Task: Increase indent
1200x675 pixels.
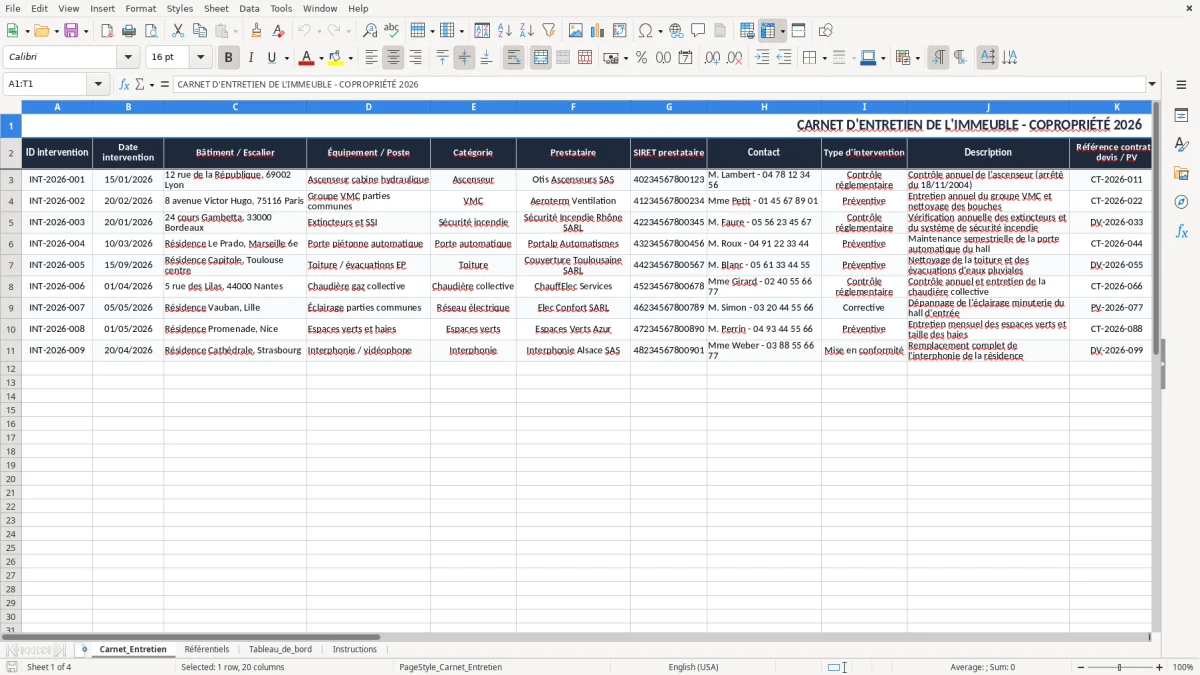Action: coord(762,58)
